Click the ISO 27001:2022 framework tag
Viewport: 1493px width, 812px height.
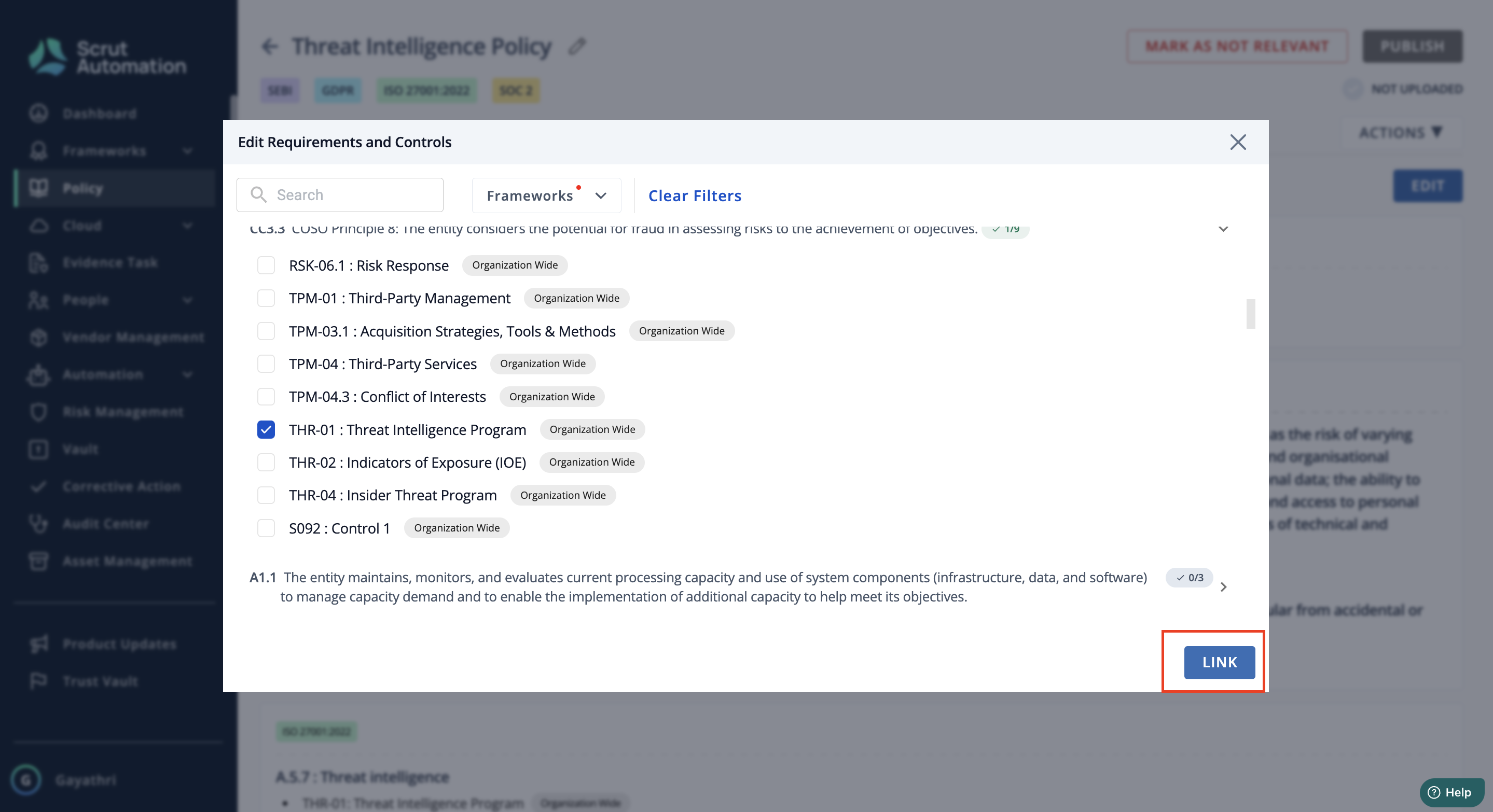pos(426,90)
